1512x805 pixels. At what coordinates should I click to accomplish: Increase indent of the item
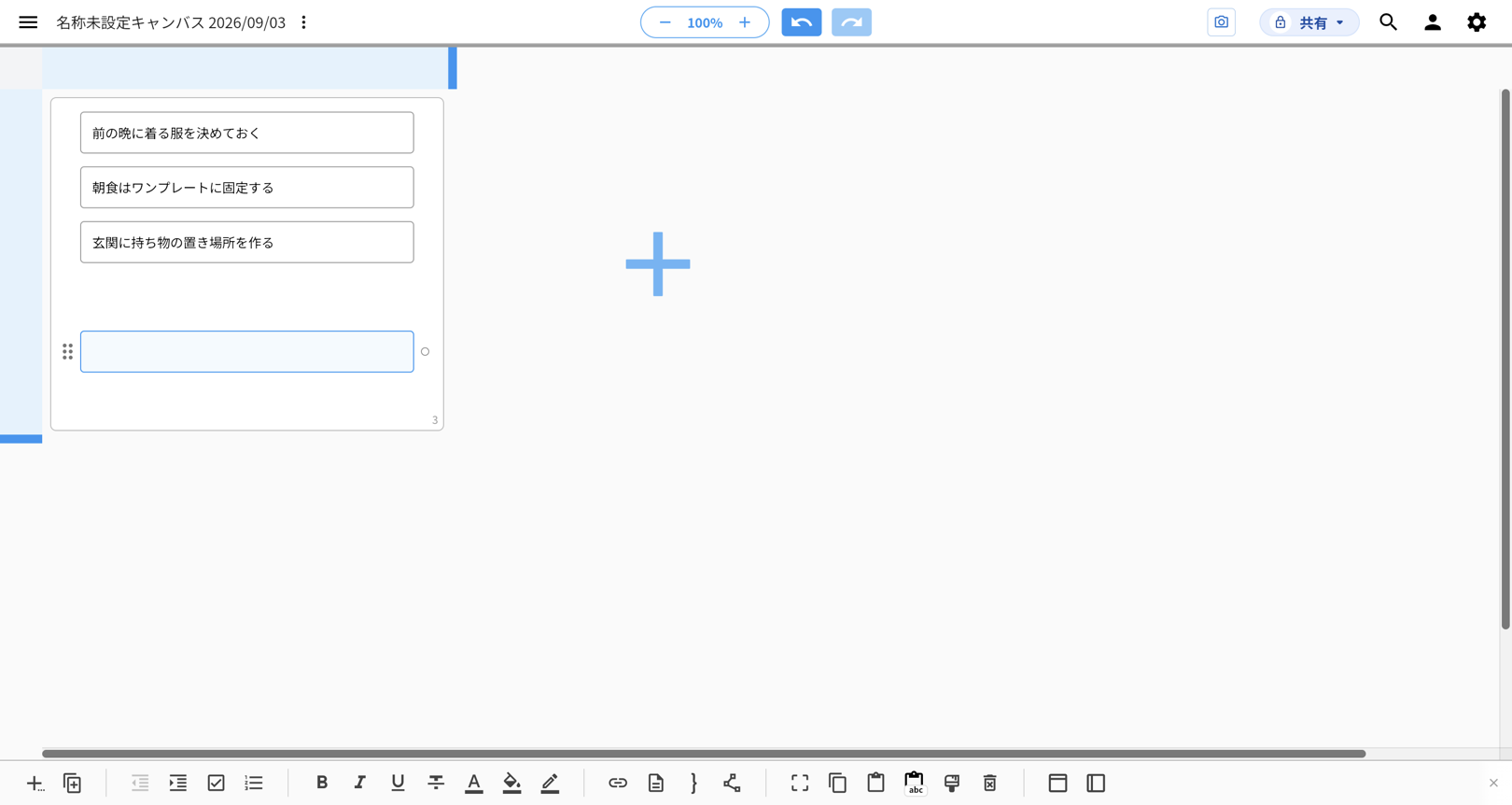pos(178,784)
